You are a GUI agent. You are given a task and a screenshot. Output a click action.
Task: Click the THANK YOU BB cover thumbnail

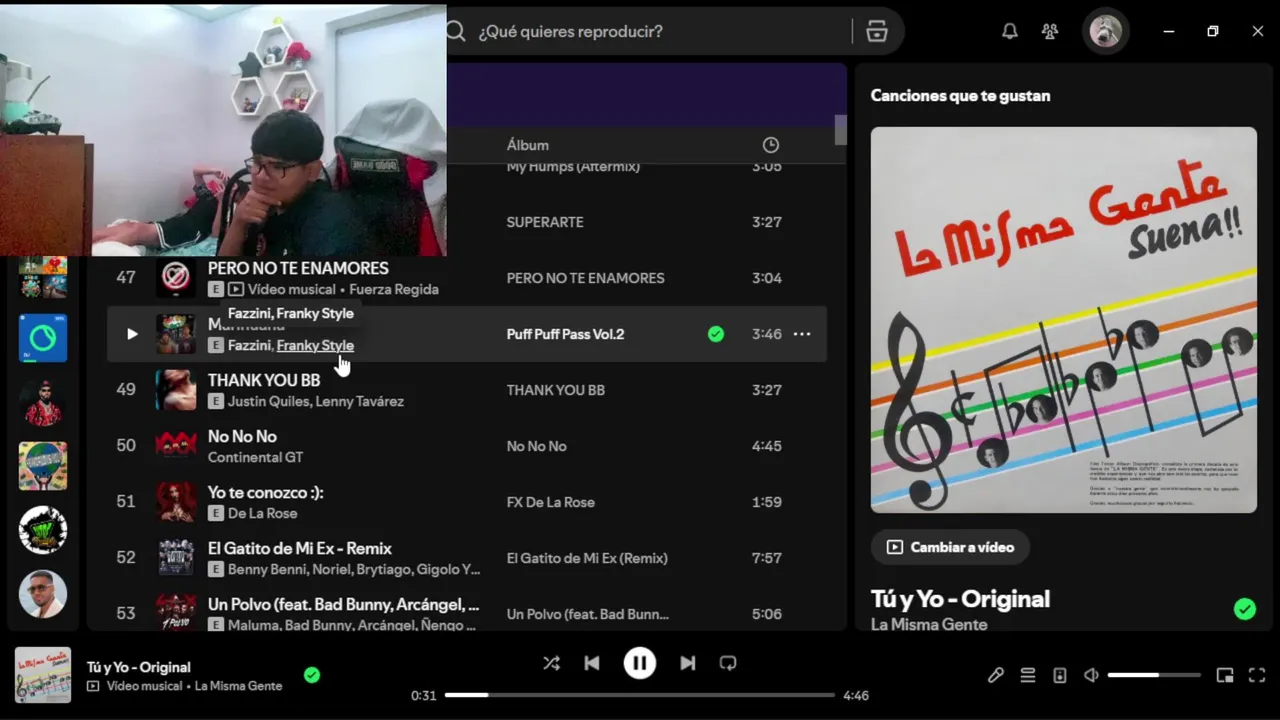pos(176,390)
